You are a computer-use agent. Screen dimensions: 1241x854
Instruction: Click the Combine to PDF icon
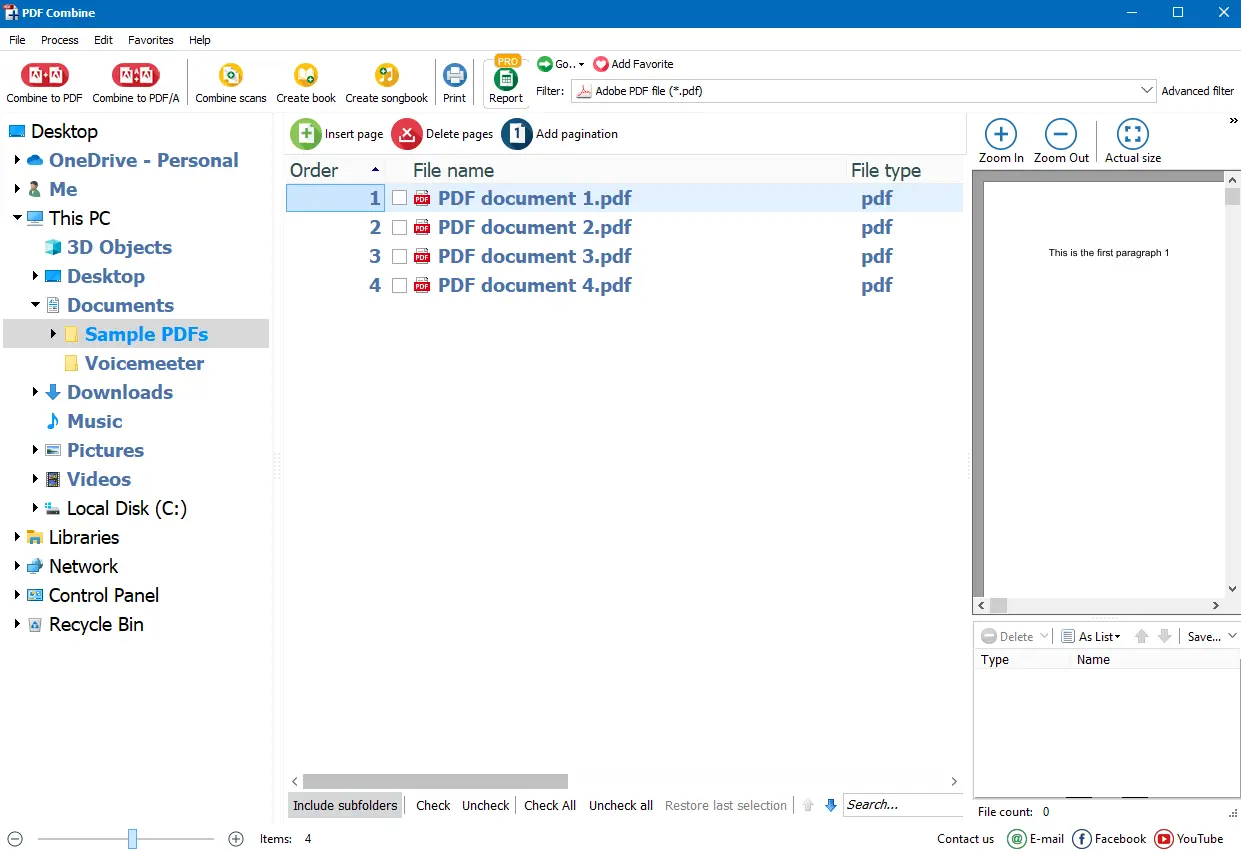click(x=44, y=76)
